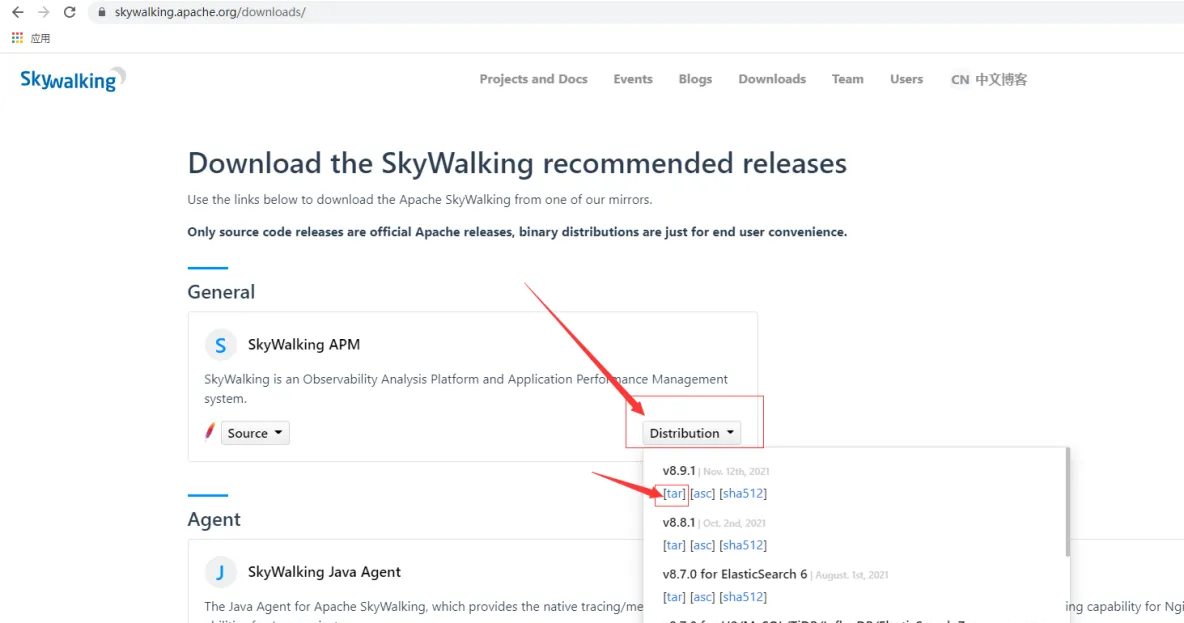Open the Users page

click(906, 79)
